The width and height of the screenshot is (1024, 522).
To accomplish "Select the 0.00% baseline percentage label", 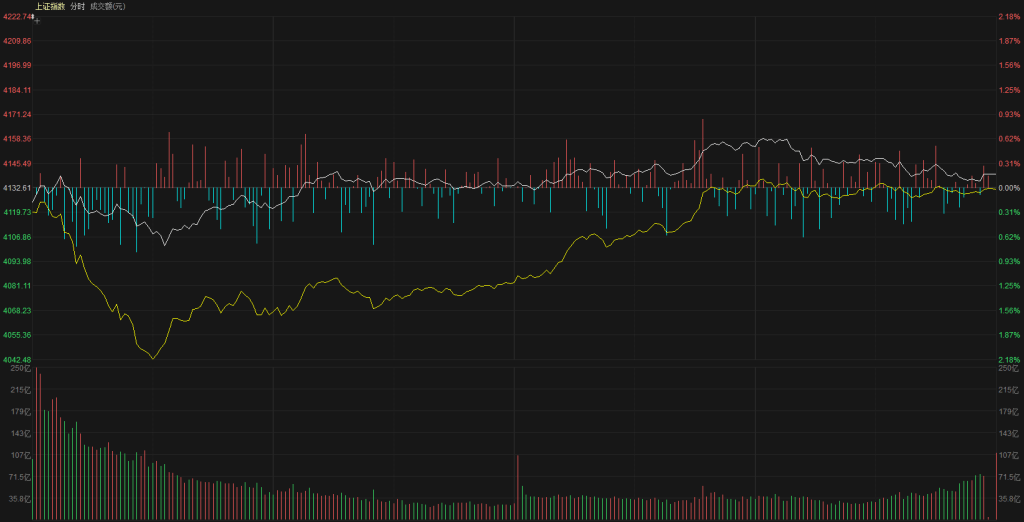I will click(1007, 188).
